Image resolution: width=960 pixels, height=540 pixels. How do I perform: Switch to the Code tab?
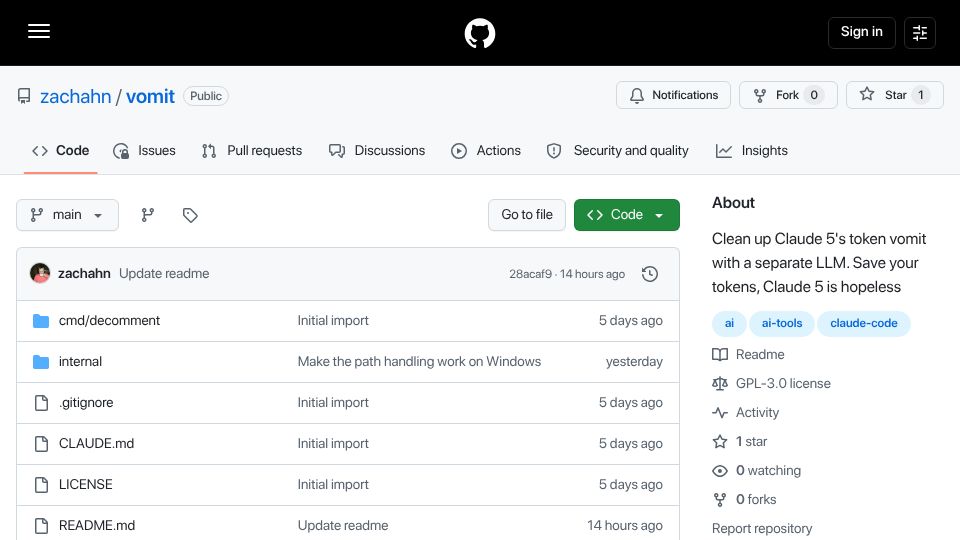pyautogui.click(x=61, y=151)
